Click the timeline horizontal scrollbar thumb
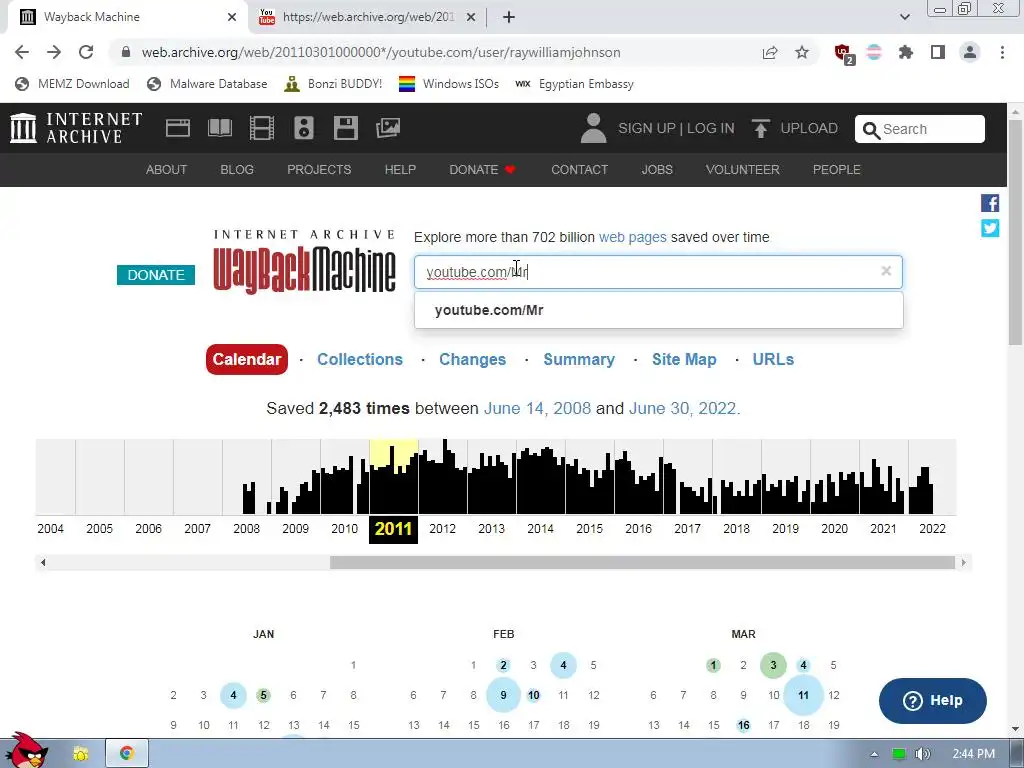 click(642, 562)
